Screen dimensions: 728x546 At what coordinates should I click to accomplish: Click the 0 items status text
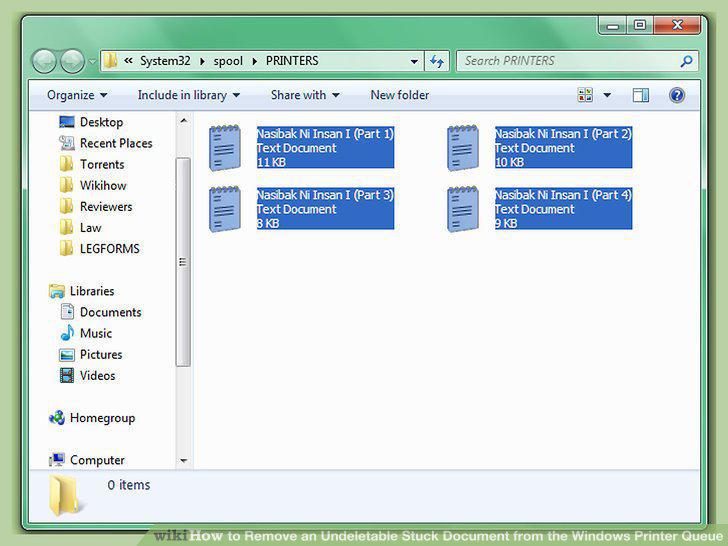(129, 485)
